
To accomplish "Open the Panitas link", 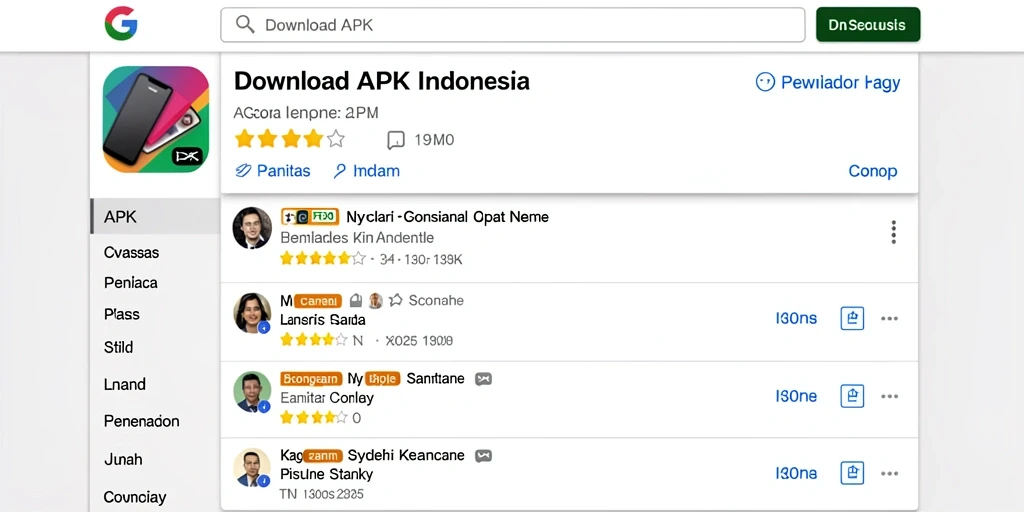I will [x=272, y=171].
